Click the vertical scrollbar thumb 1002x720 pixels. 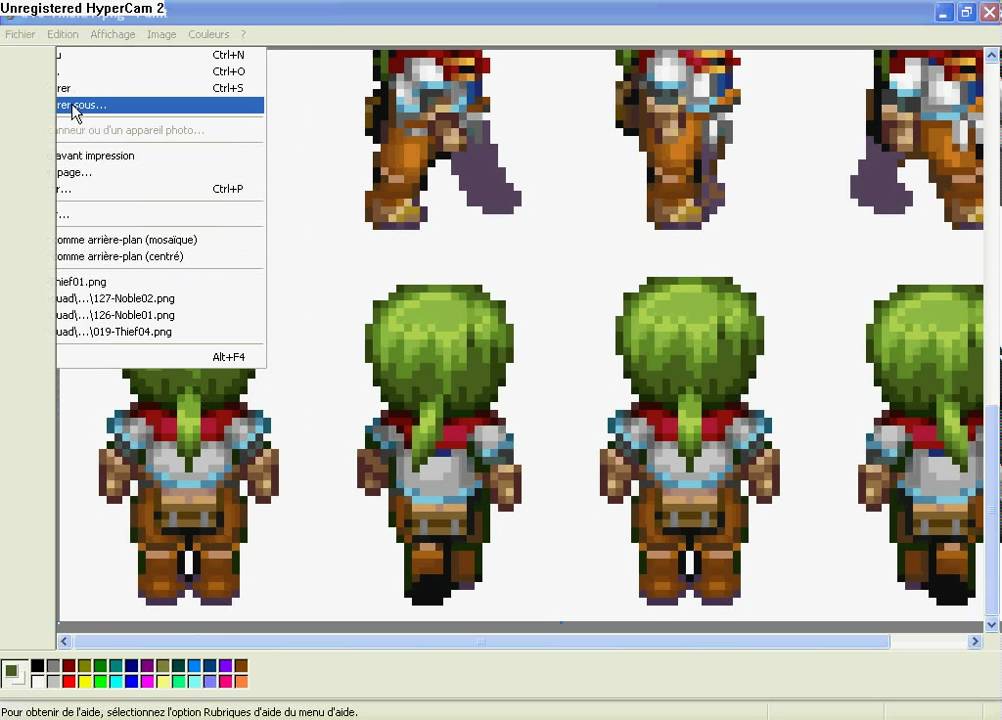click(991, 511)
